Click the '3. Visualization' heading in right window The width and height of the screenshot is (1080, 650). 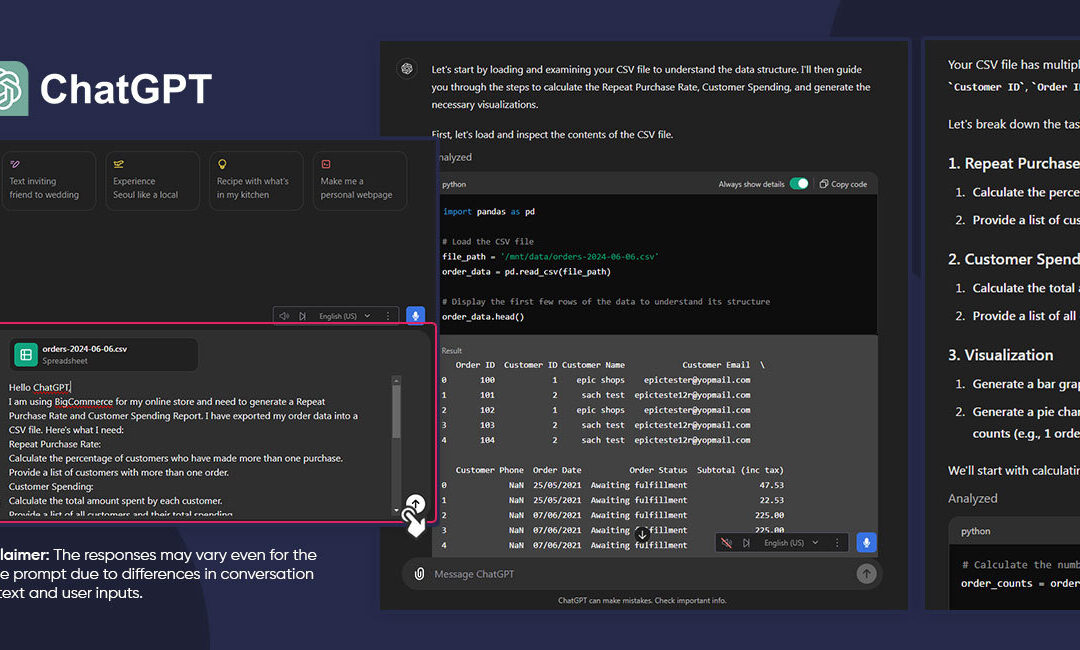coord(1000,355)
